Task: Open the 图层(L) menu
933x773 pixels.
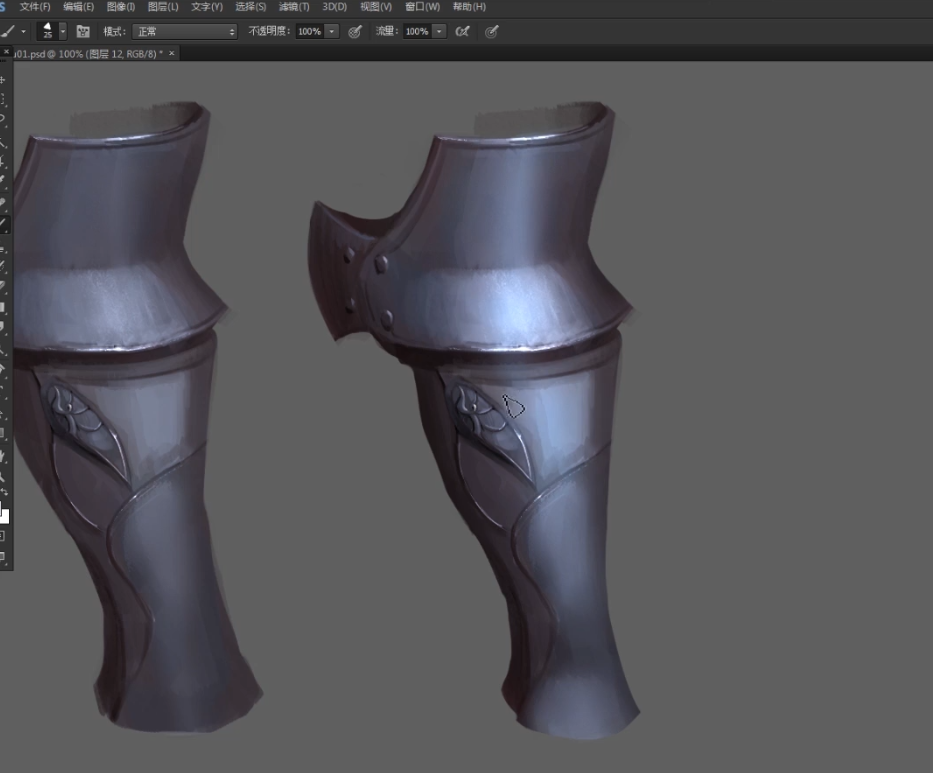Action: click(x=163, y=7)
